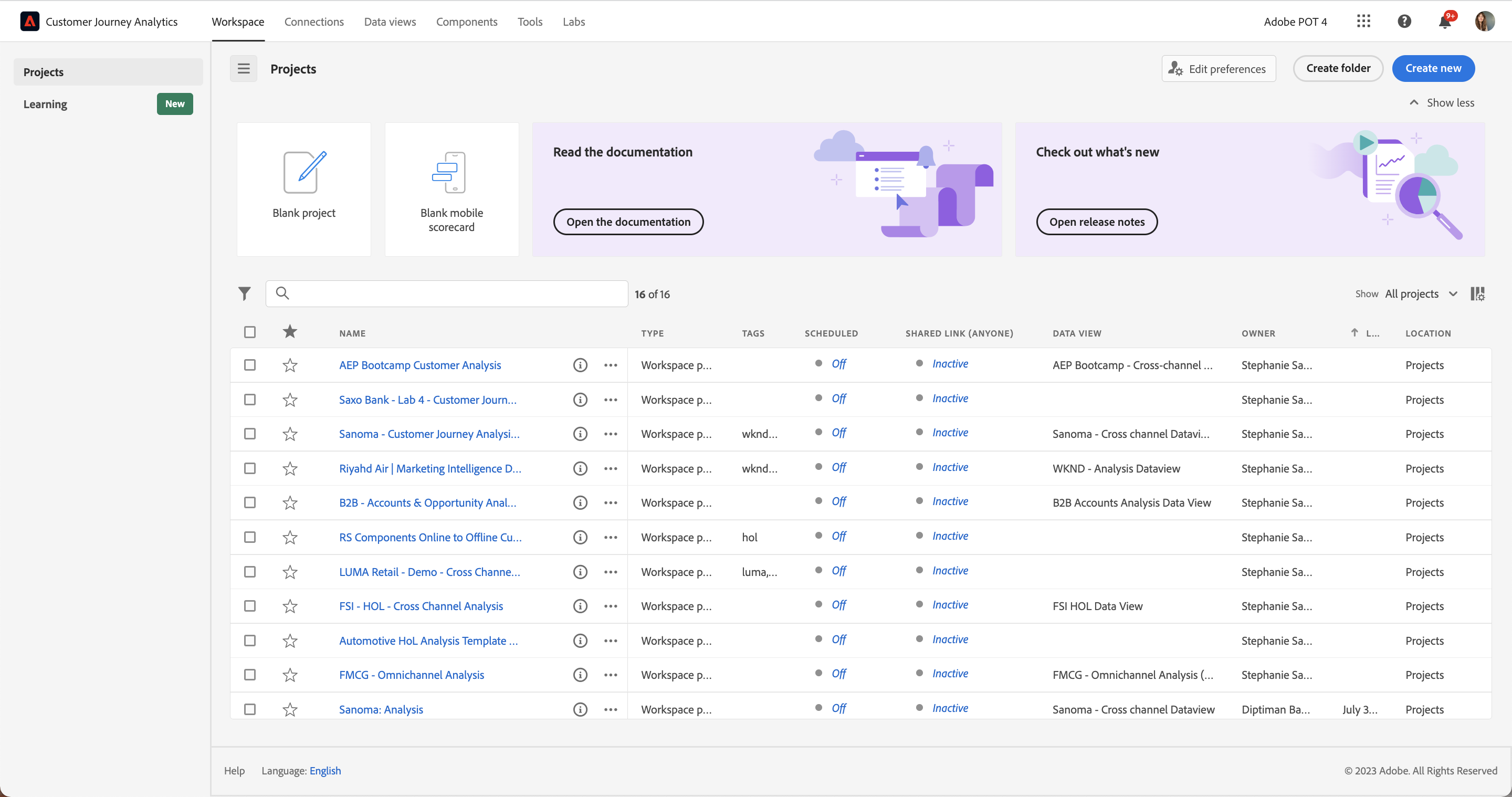Open Learning in the left sidebar
This screenshot has width=1512, height=797.
point(108,104)
